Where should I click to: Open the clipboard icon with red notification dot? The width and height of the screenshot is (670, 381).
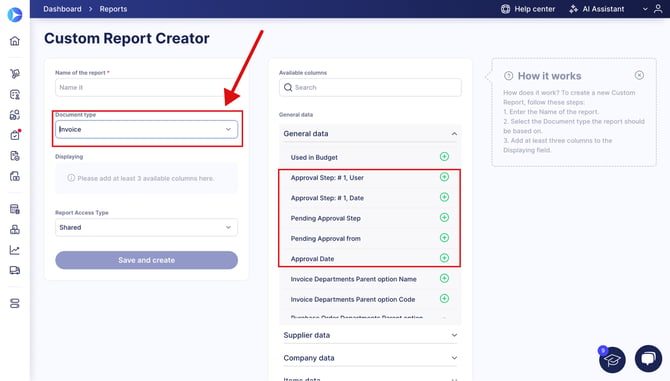click(x=15, y=135)
